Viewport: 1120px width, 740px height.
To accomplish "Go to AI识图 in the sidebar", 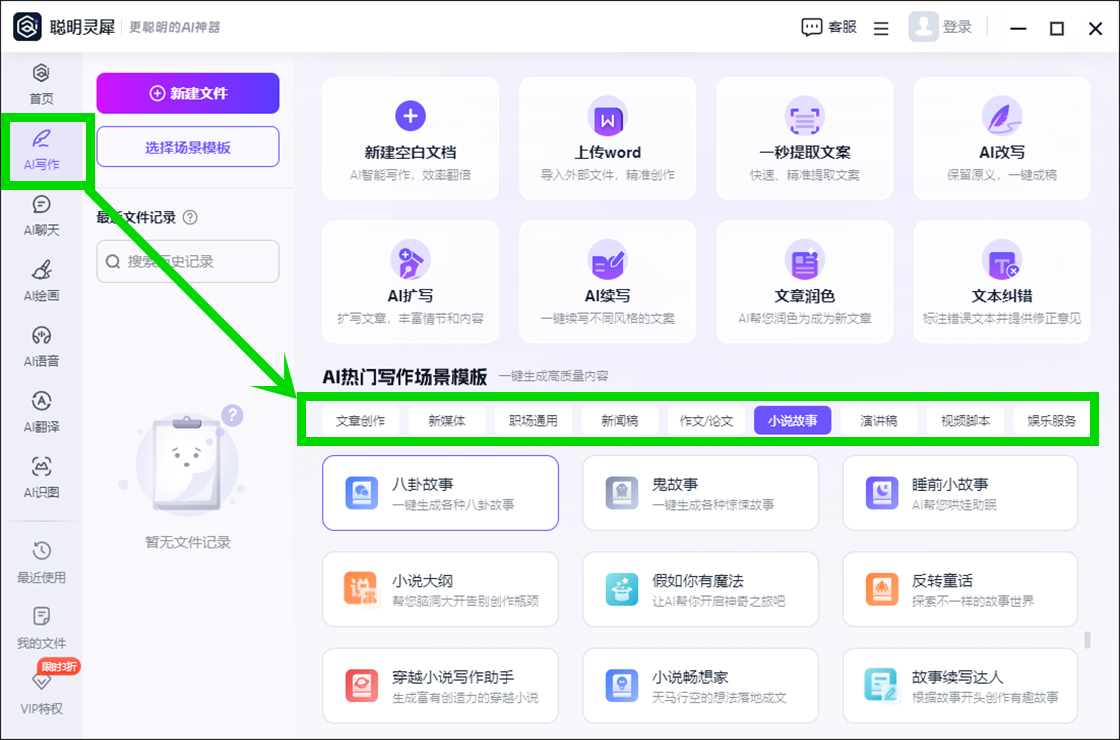I will point(41,477).
